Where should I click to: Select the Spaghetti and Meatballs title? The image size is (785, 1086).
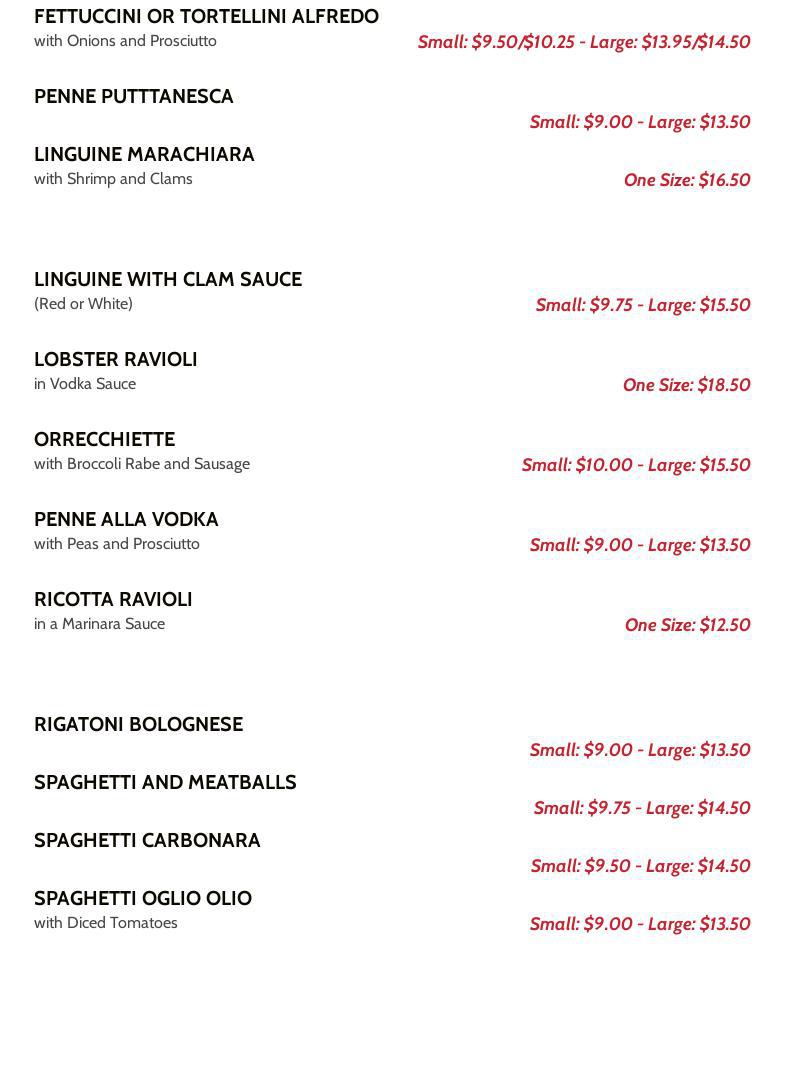tap(165, 783)
